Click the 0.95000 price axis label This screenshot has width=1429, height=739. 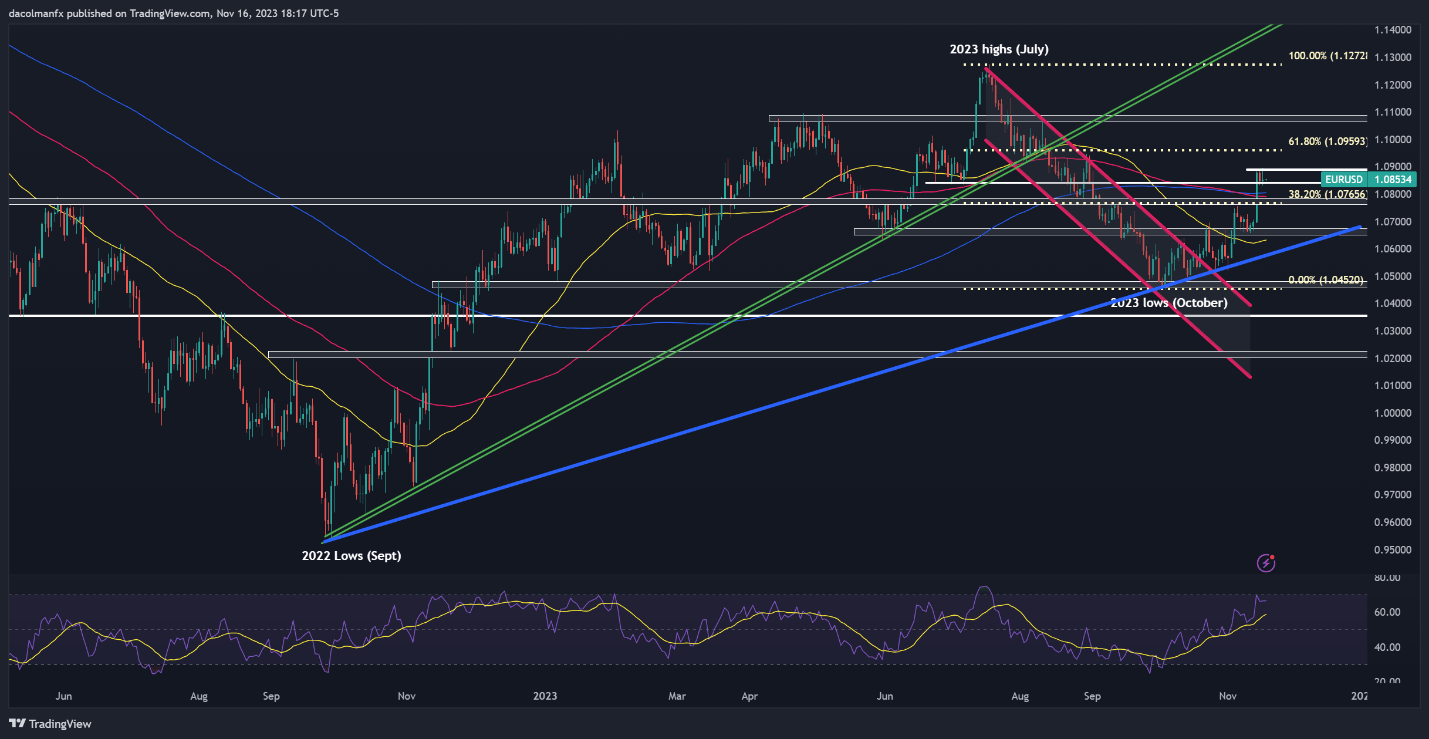click(1392, 549)
